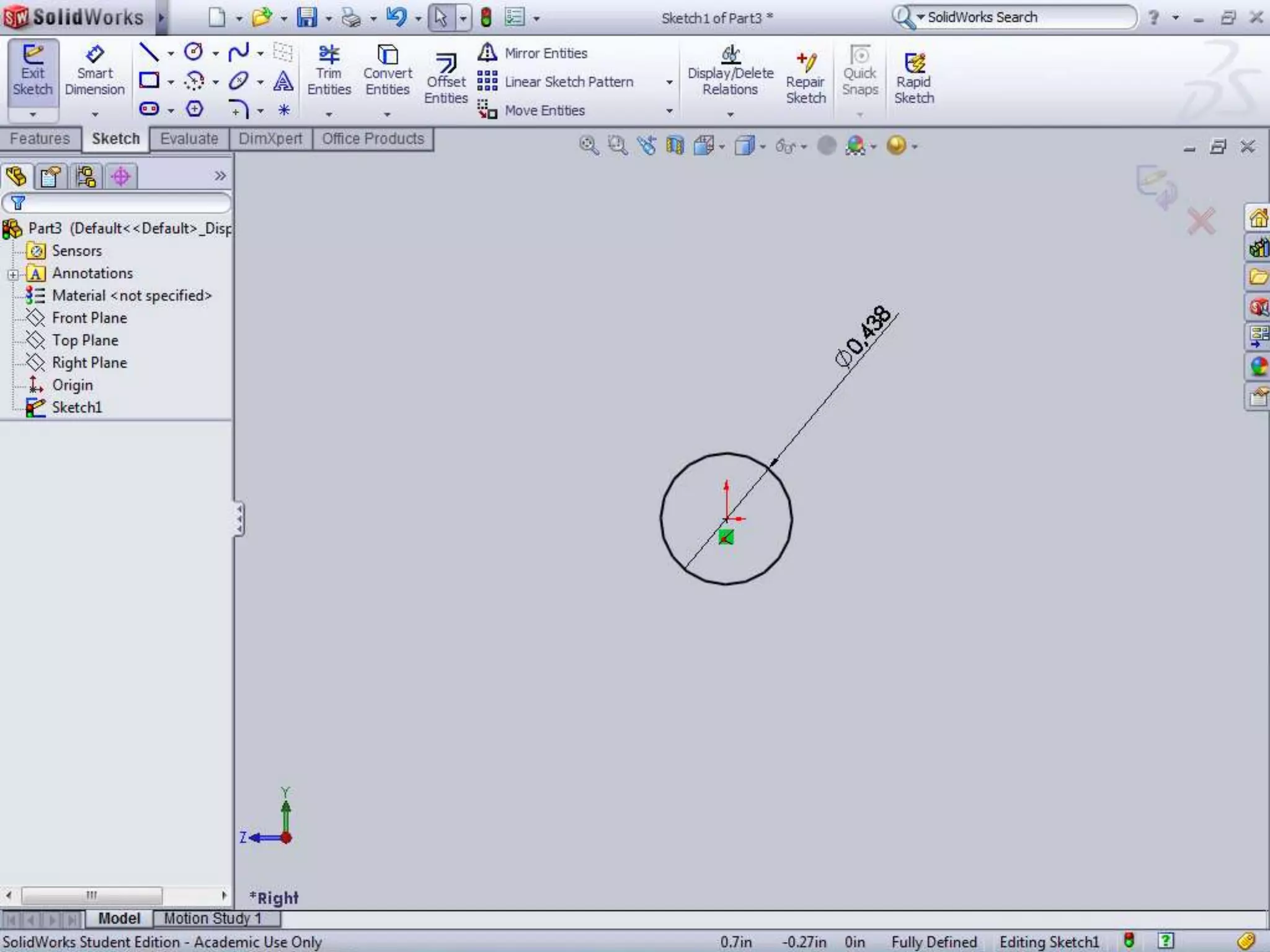Open the Motion Study 1 tab
Image resolution: width=1270 pixels, height=952 pixels.
213,918
